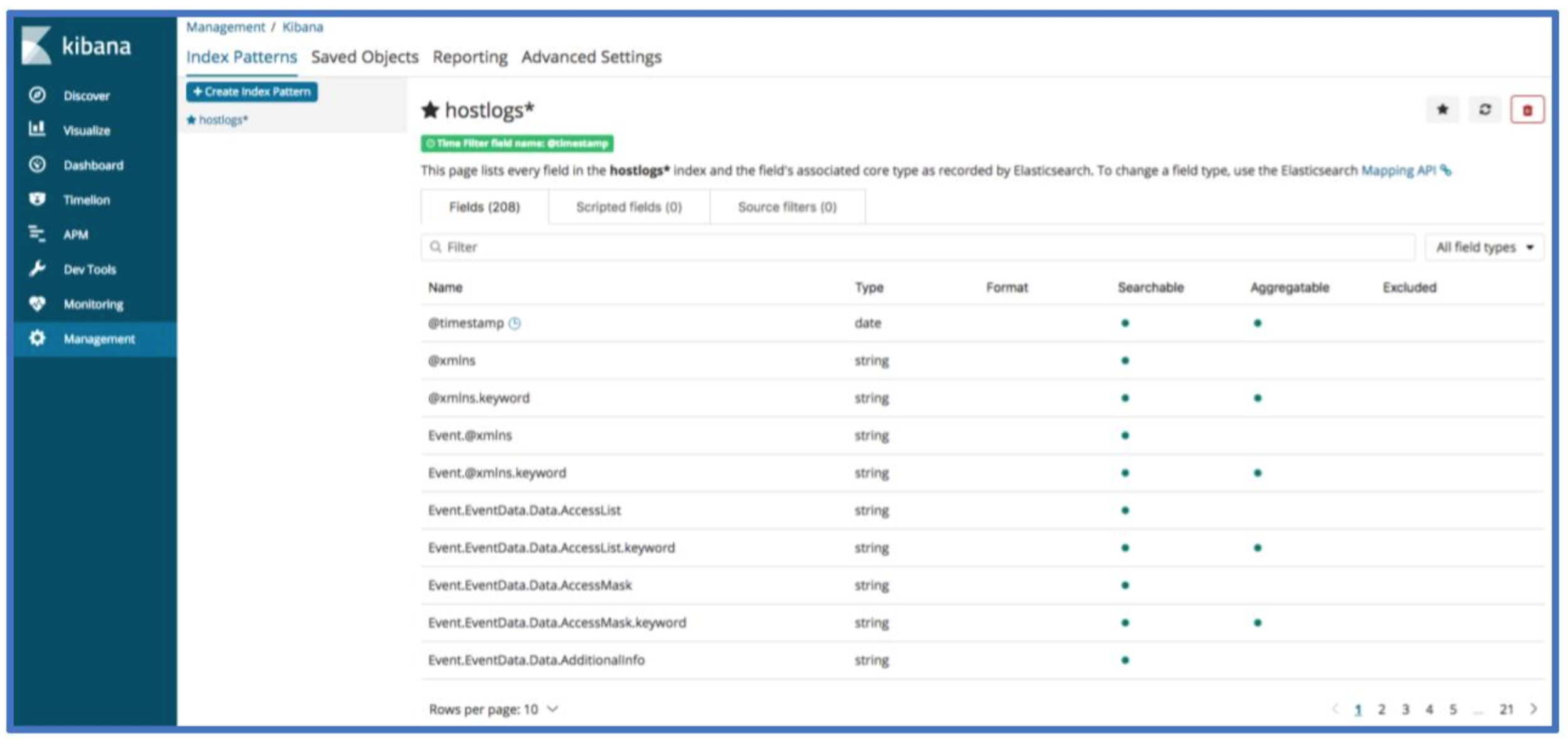Jump to page 21 of fields
The width and height of the screenshot is (1568, 740).
1506,709
